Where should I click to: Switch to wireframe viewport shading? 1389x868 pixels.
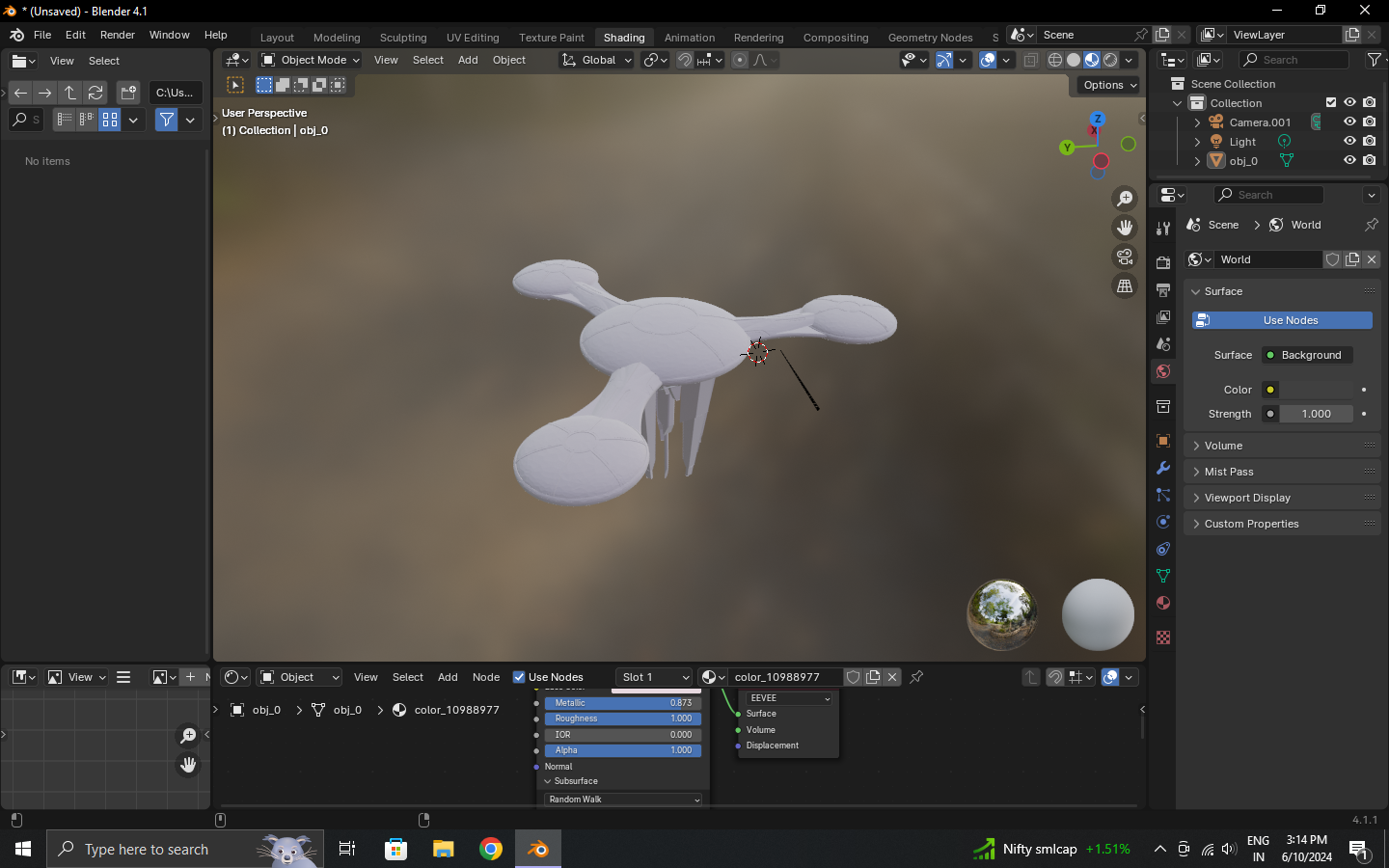tap(1055, 60)
